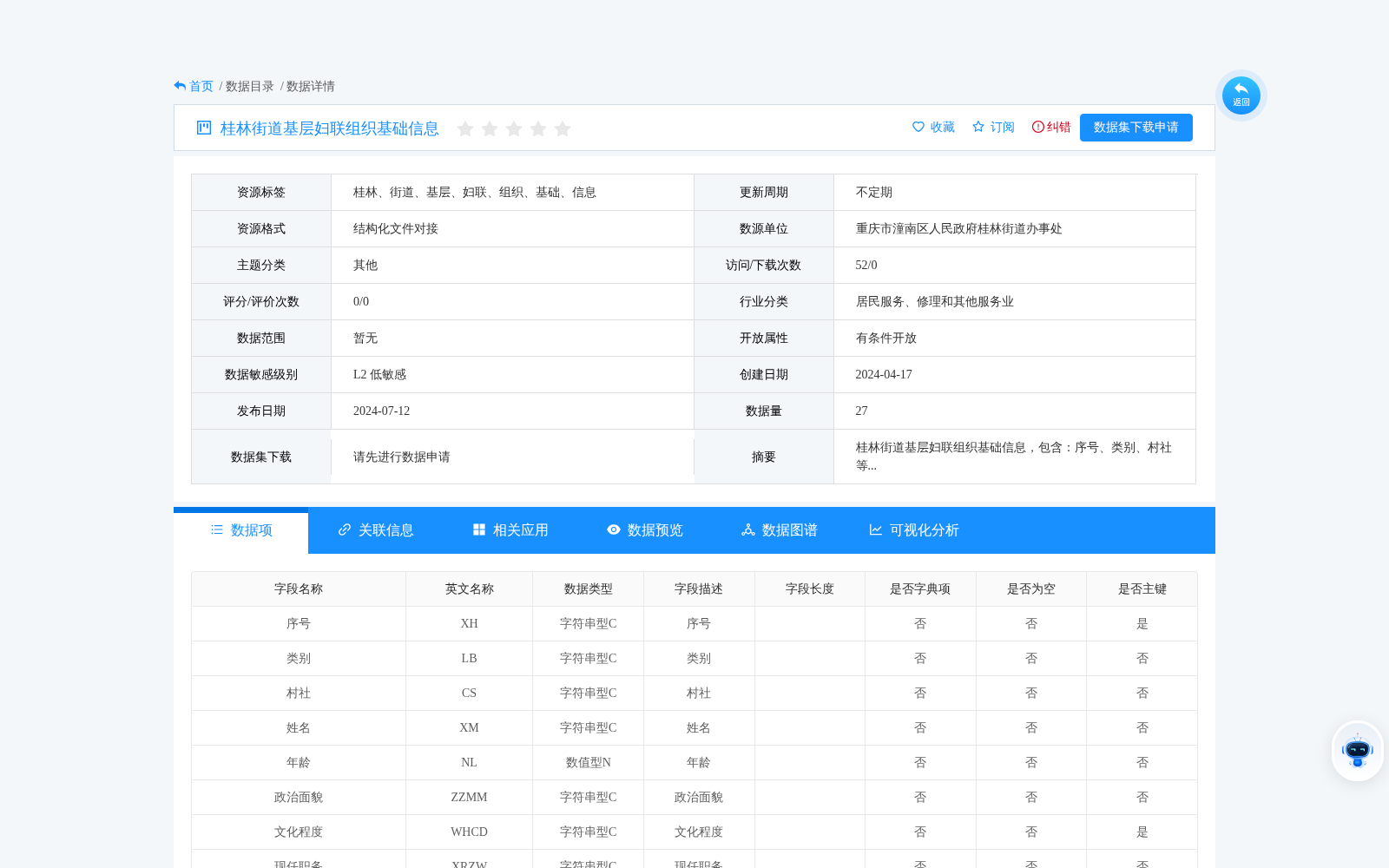The width and height of the screenshot is (1389, 868).
Task: Click the 数值型N data type cell
Action: (x=589, y=763)
